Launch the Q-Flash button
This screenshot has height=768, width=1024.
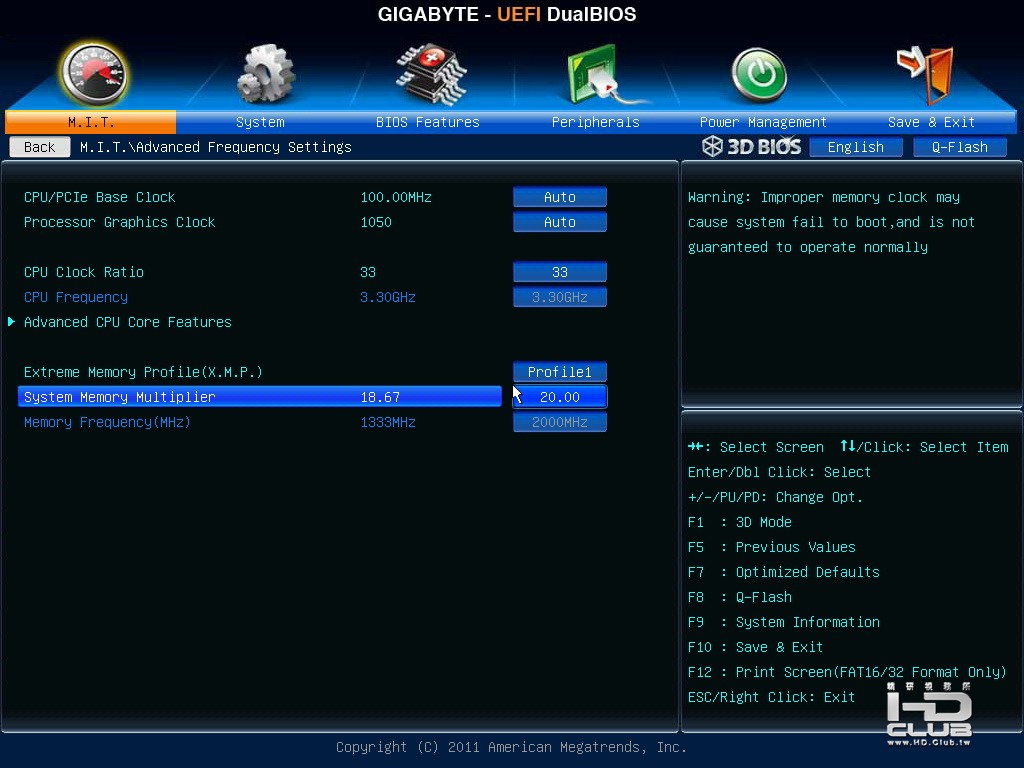[959, 147]
